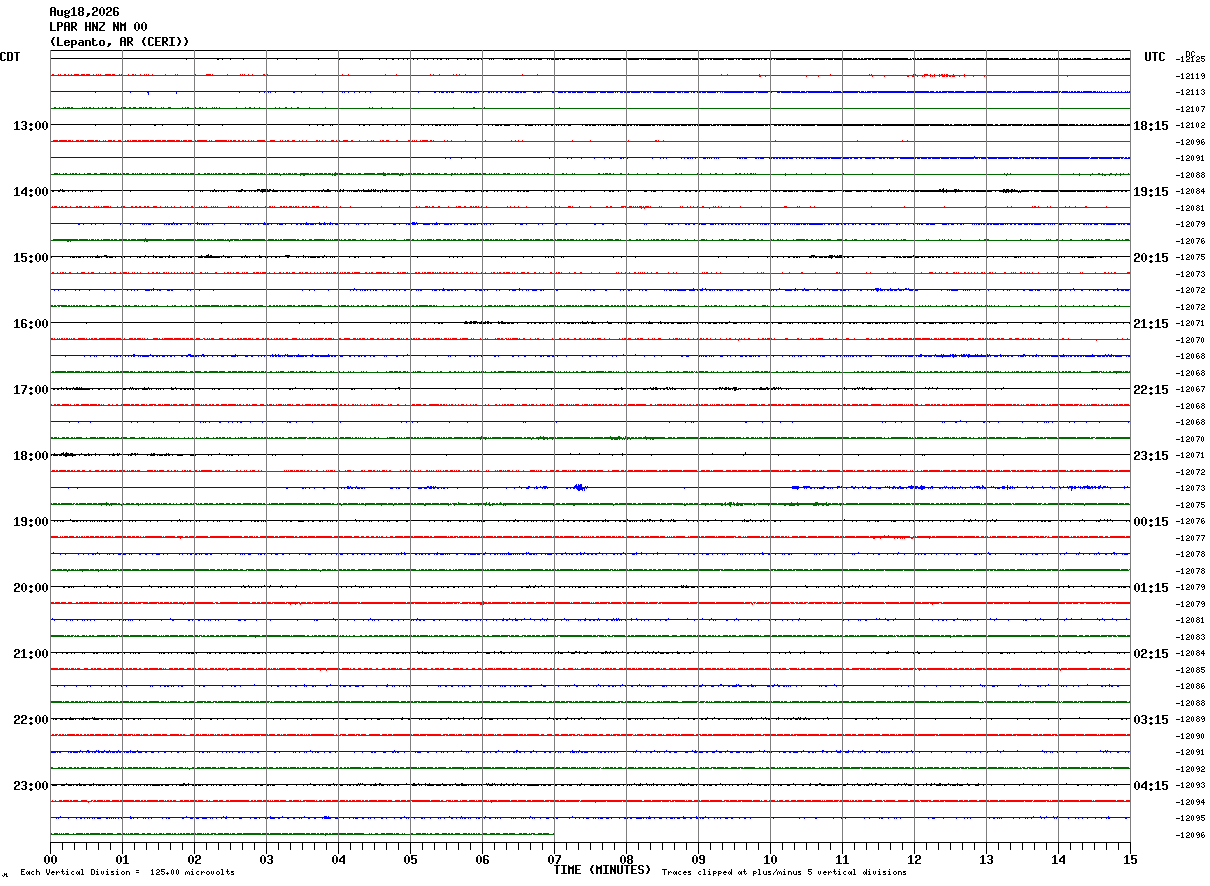Click the traces clipped footnote text
The width and height of the screenshot is (1210, 886).
pos(784,872)
